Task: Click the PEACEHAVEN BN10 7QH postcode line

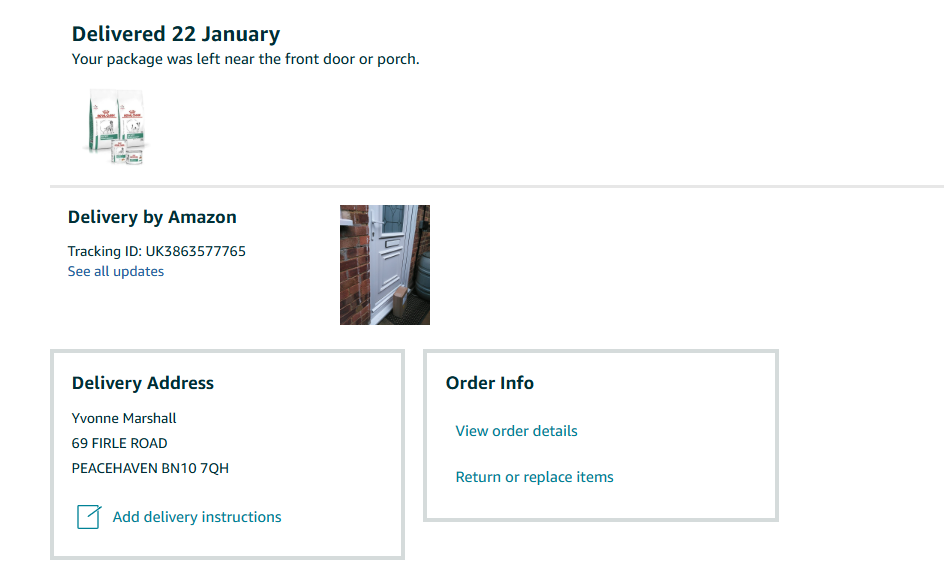Action: click(x=151, y=468)
